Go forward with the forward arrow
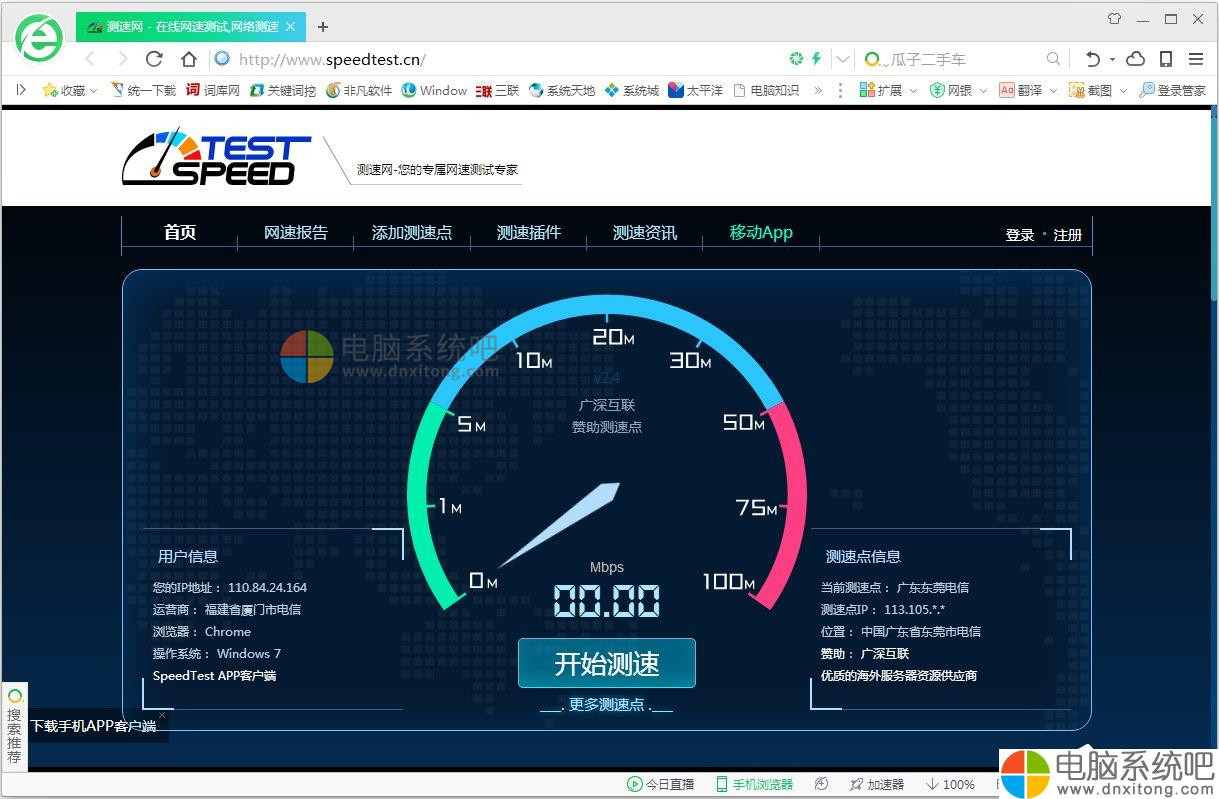Viewport: 1219px width, 799px height. coord(122,59)
